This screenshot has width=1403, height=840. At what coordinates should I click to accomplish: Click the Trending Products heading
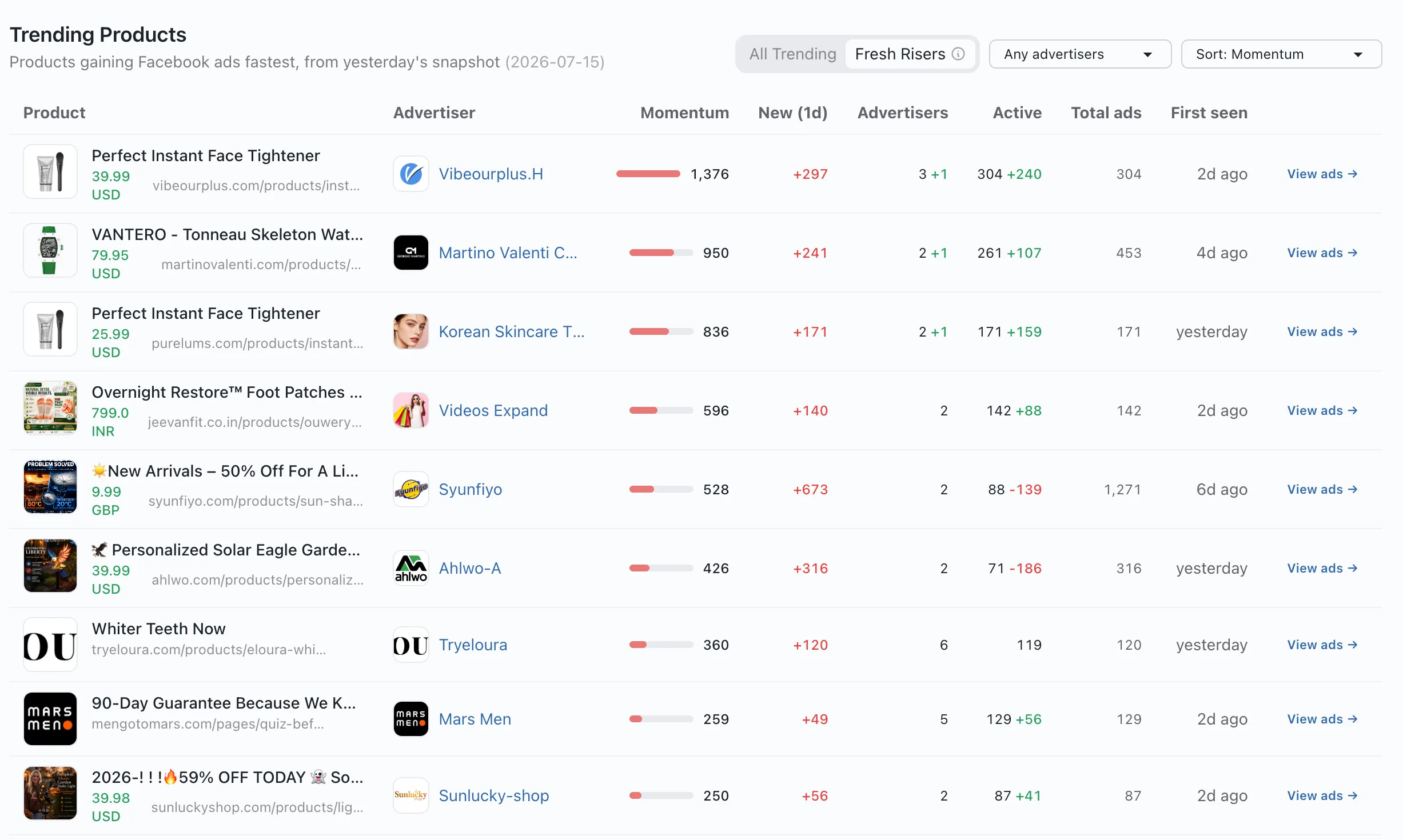[x=98, y=34]
